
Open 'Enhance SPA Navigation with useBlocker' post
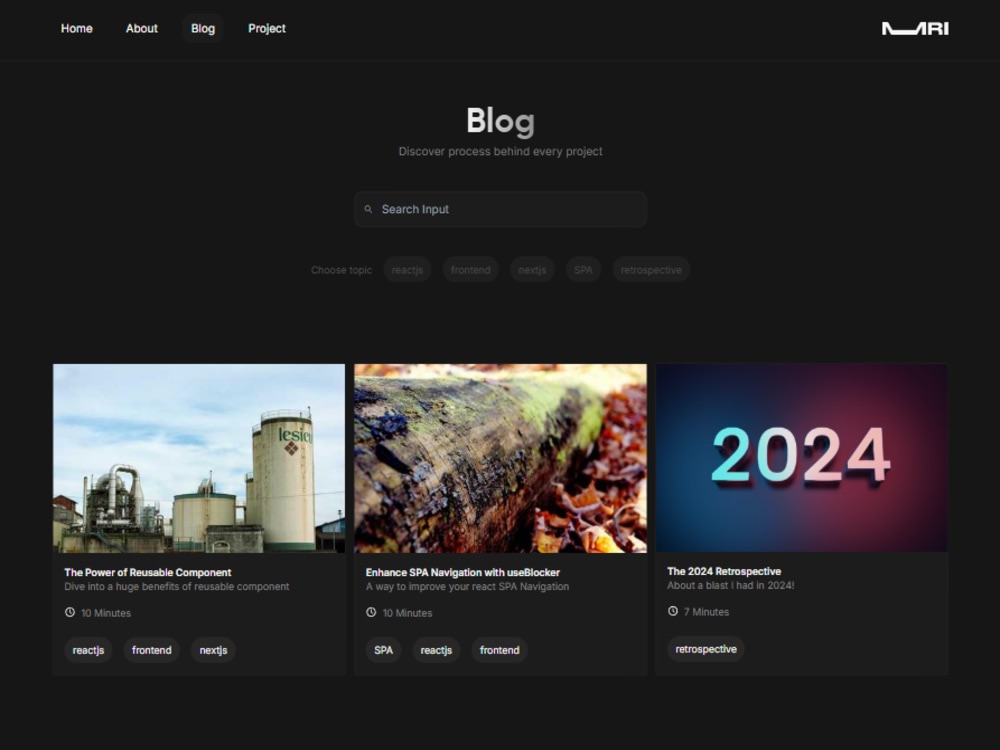pos(462,572)
